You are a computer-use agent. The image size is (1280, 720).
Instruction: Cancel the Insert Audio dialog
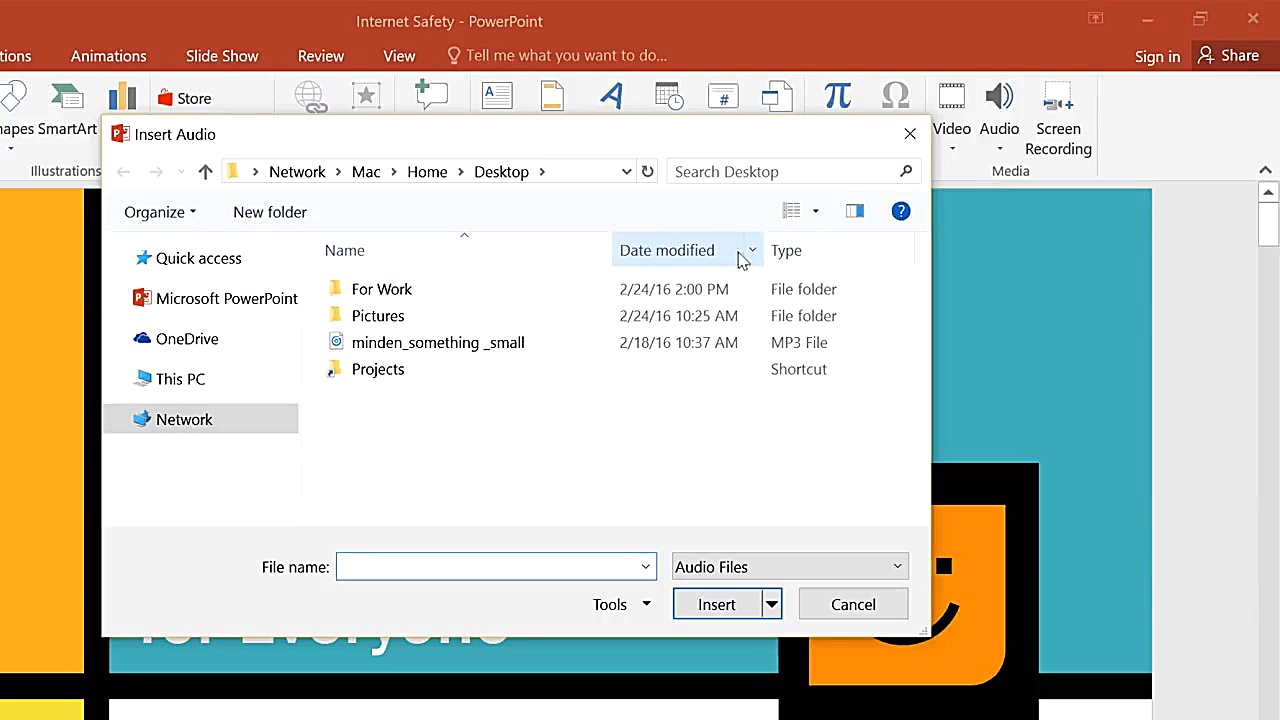853,604
